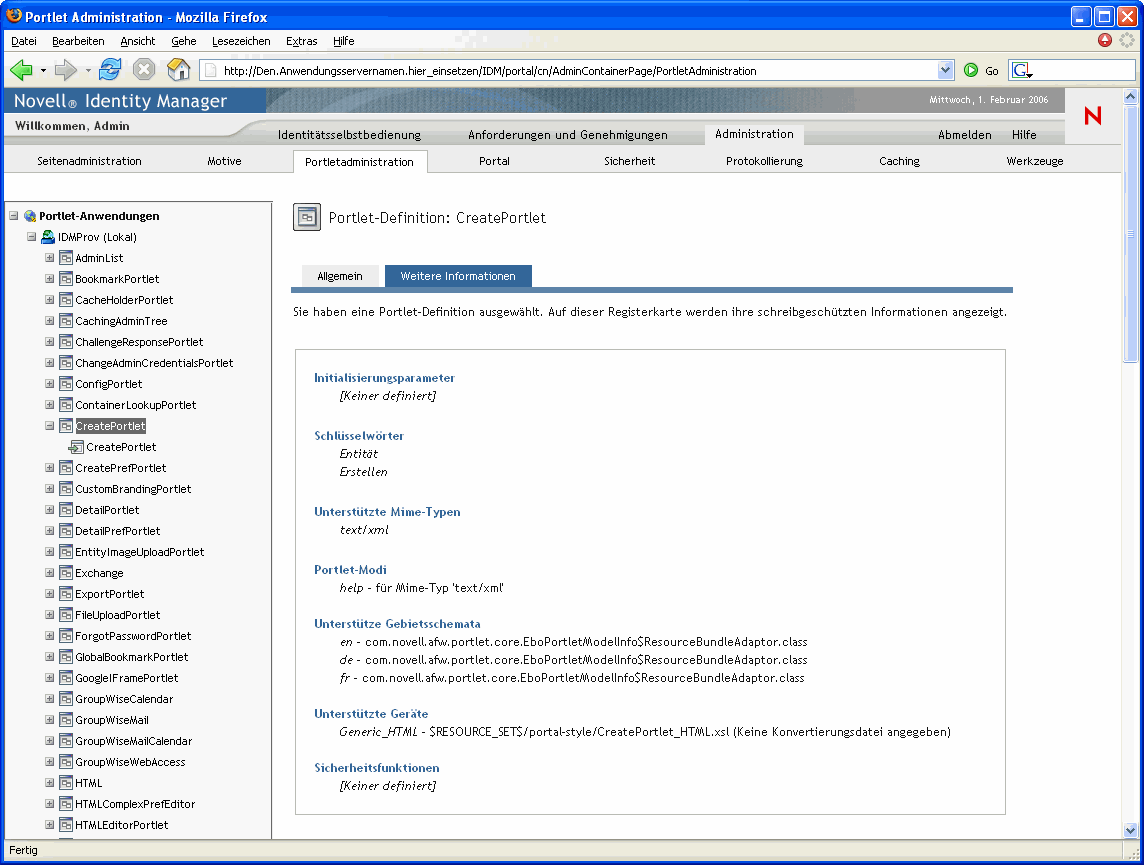This screenshot has height=865, width=1144.
Task: Click the red update notification icon
Action: coord(1105,40)
